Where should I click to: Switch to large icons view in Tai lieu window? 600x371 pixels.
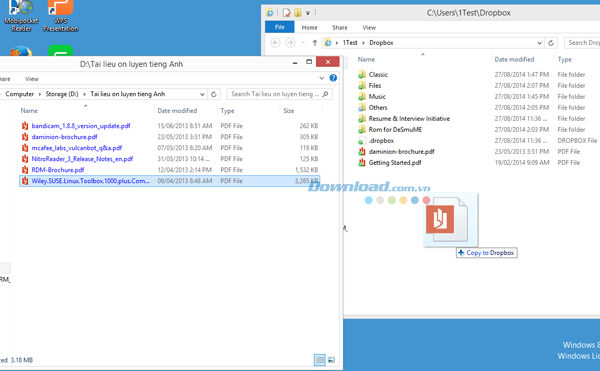coord(331,360)
